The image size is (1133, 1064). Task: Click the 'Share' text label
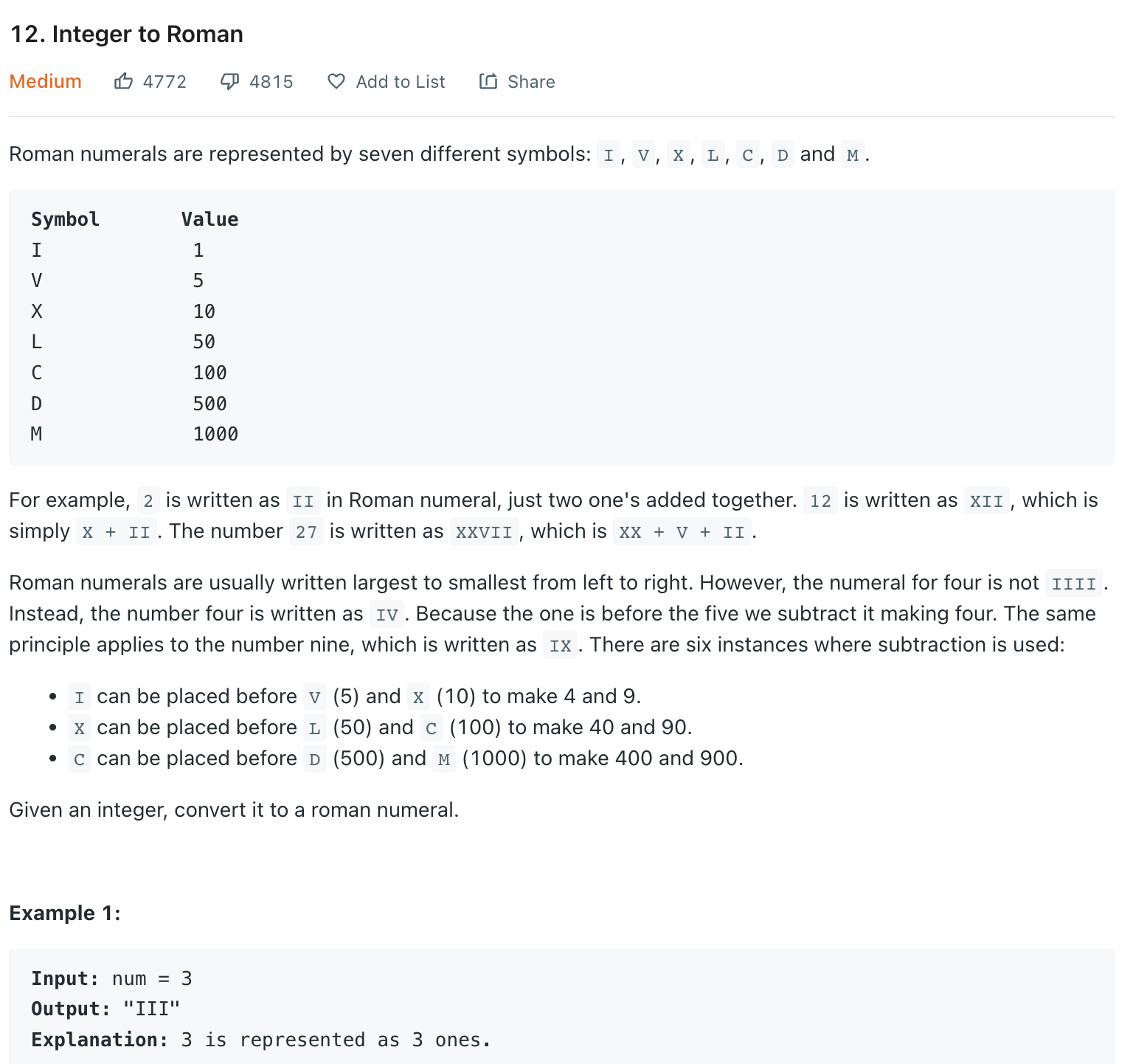tap(531, 82)
